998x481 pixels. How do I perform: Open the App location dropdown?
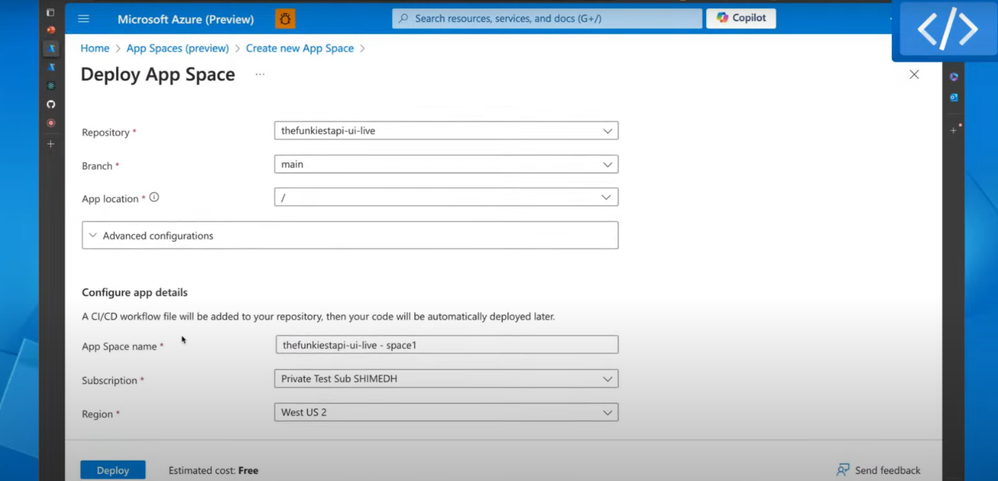coord(446,197)
